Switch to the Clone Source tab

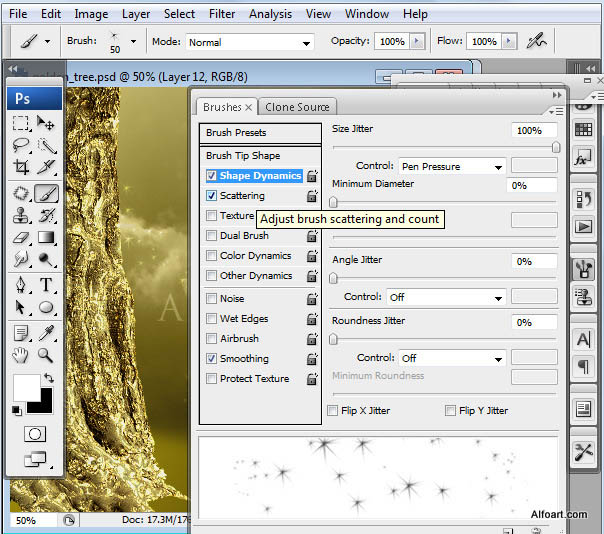[297, 107]
